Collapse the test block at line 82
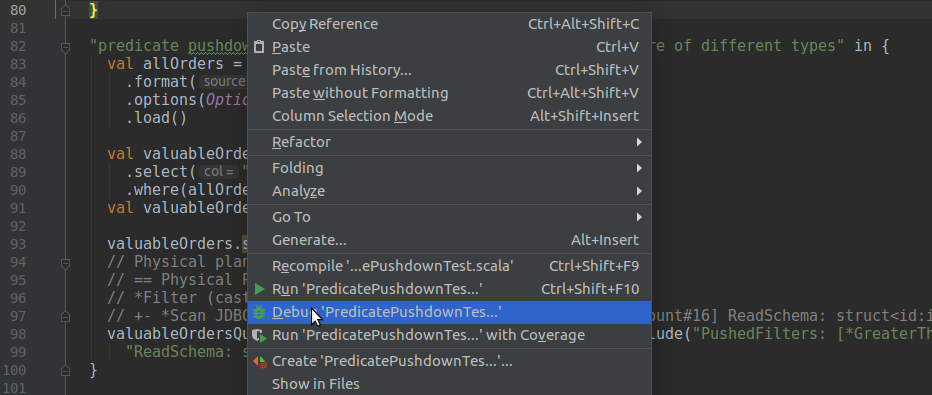Screen dimensions: 932x395 coord(65,46)
